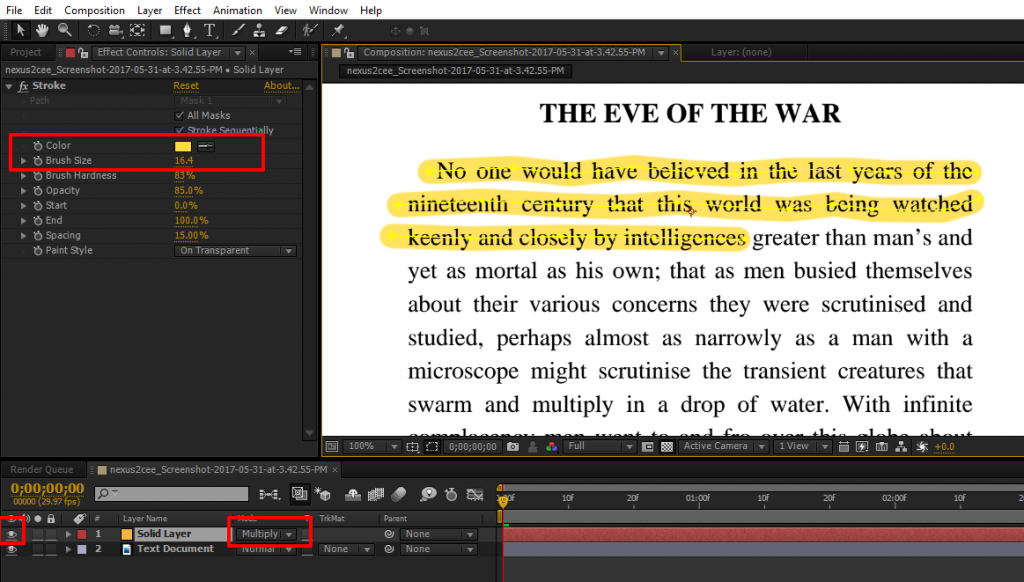This screenshot has width=1024, height=582.
Task: Expand the Brush Hardness property
Action: pyautogui.click(x=22, y=175)
